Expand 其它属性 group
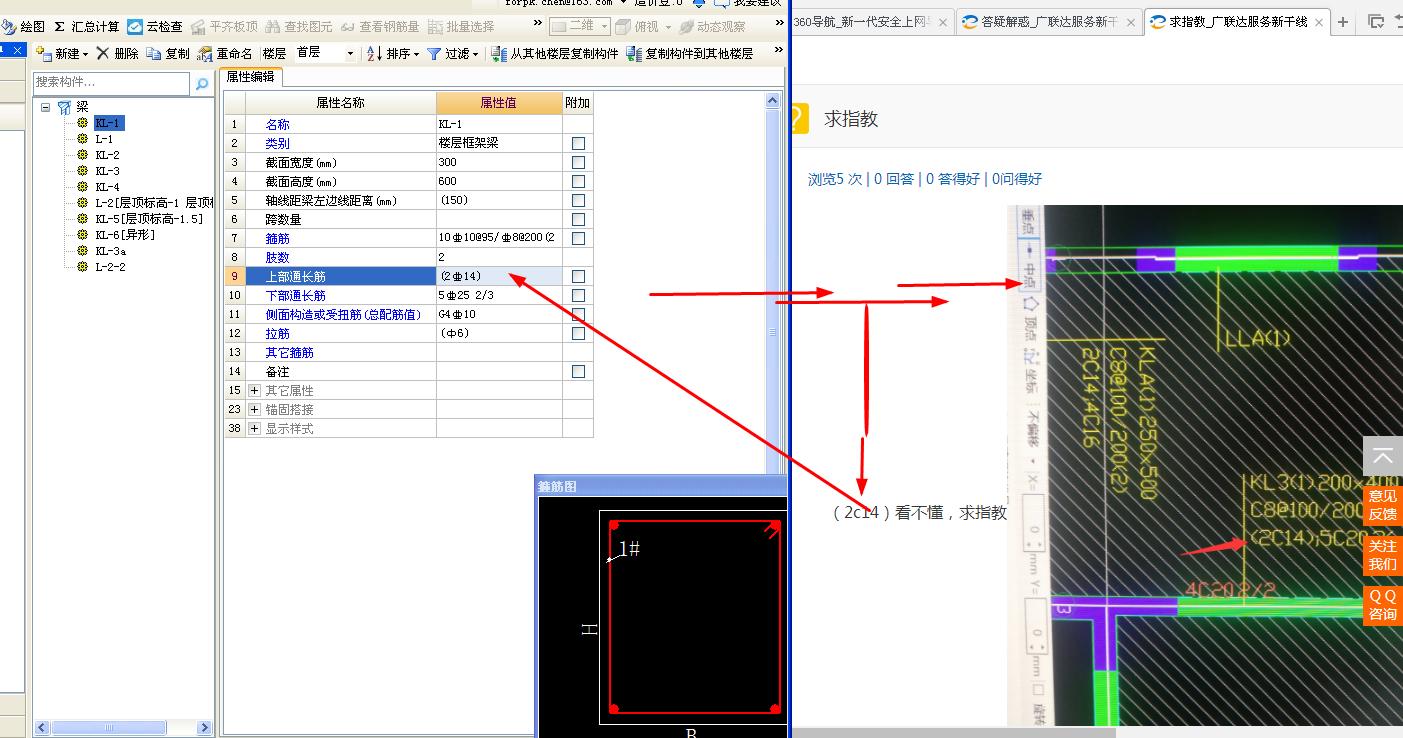1403x738 pixels. click(x=254, y=390)
